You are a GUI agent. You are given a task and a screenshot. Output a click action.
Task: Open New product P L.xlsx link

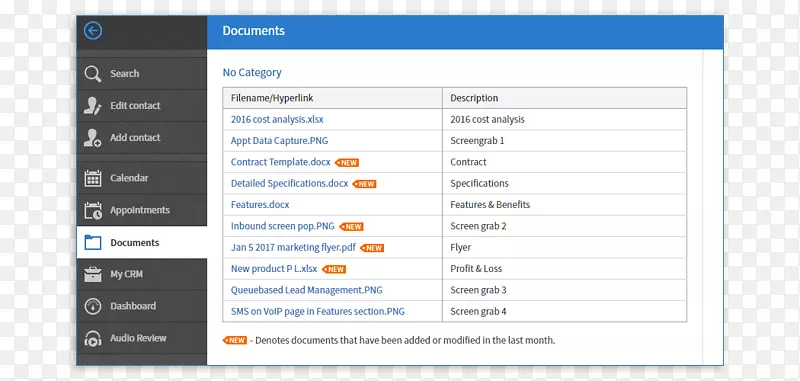[x=274, y=269]
